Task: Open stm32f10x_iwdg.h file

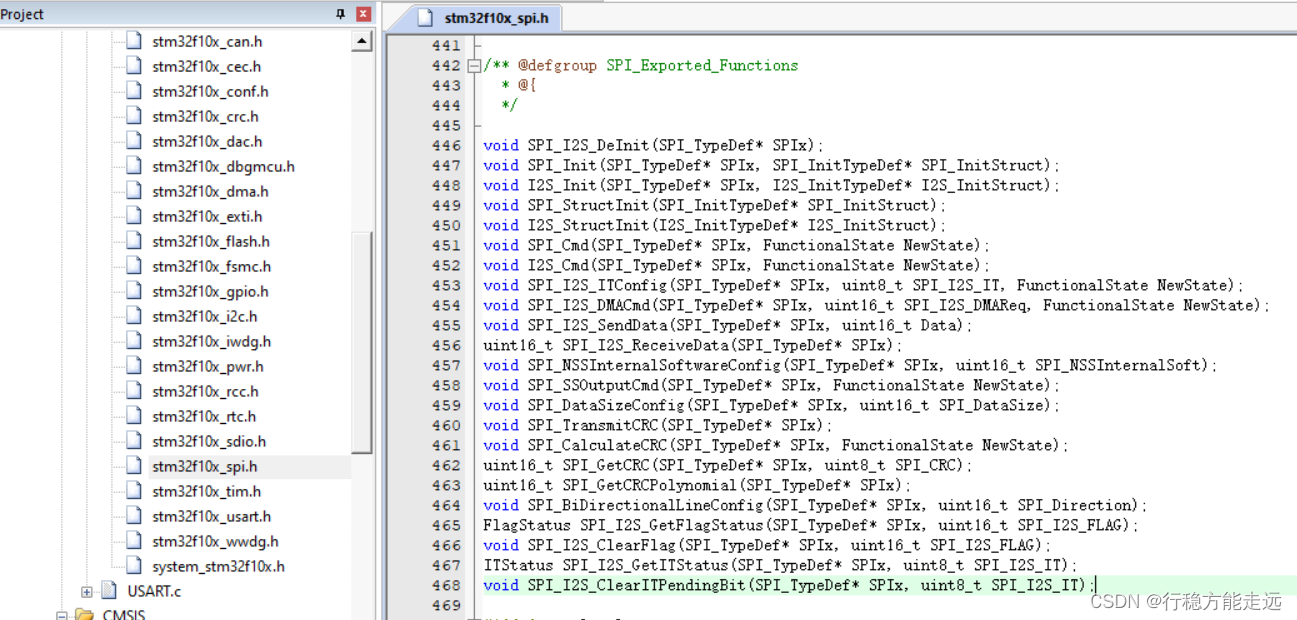Action: [211, 342]
